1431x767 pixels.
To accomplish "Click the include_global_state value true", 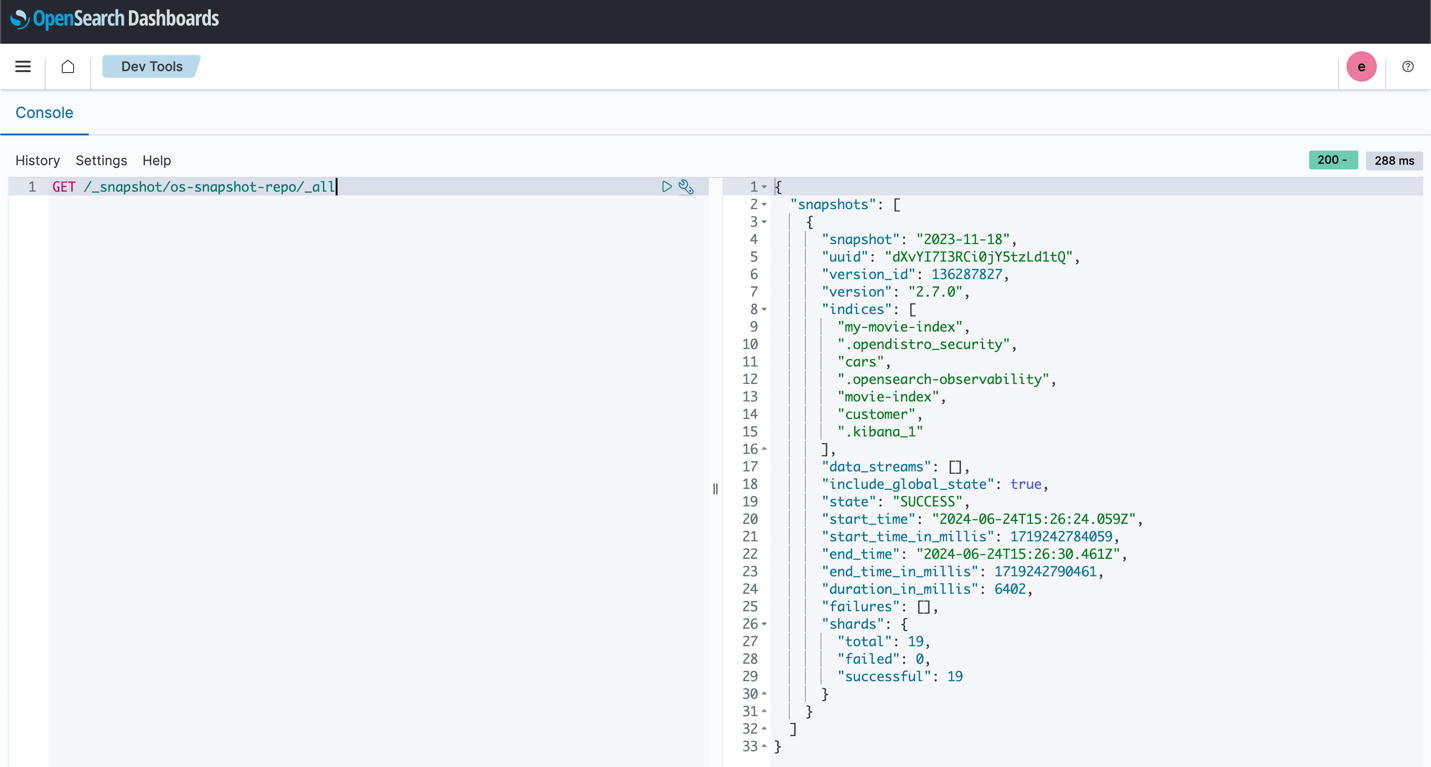I will tap(1025, 485).
